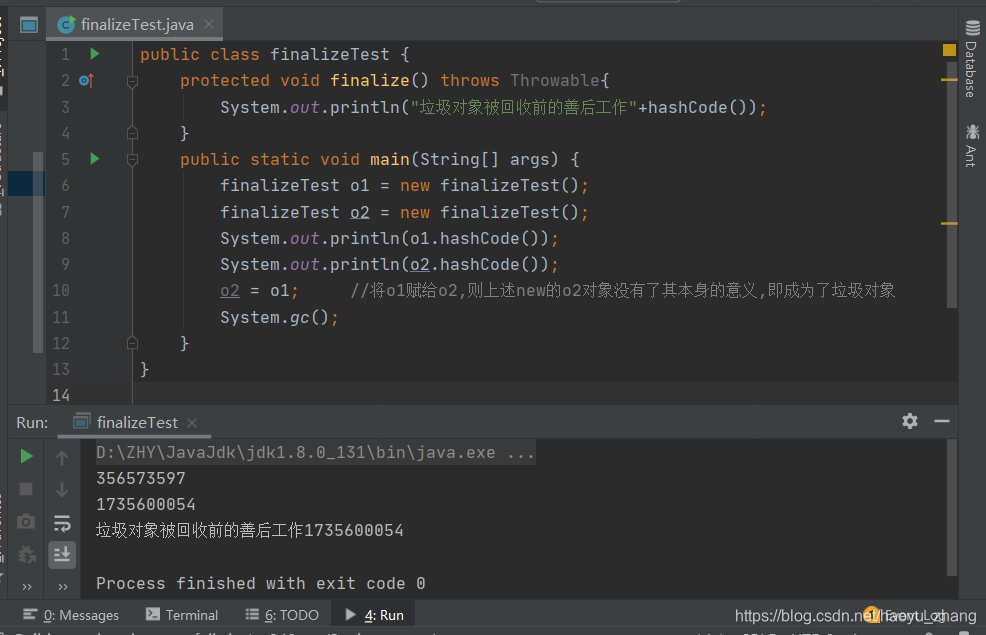This screenshot has height=635, width=986.
Task: Click the main method name on line 5
Action: tap(390, 159)
